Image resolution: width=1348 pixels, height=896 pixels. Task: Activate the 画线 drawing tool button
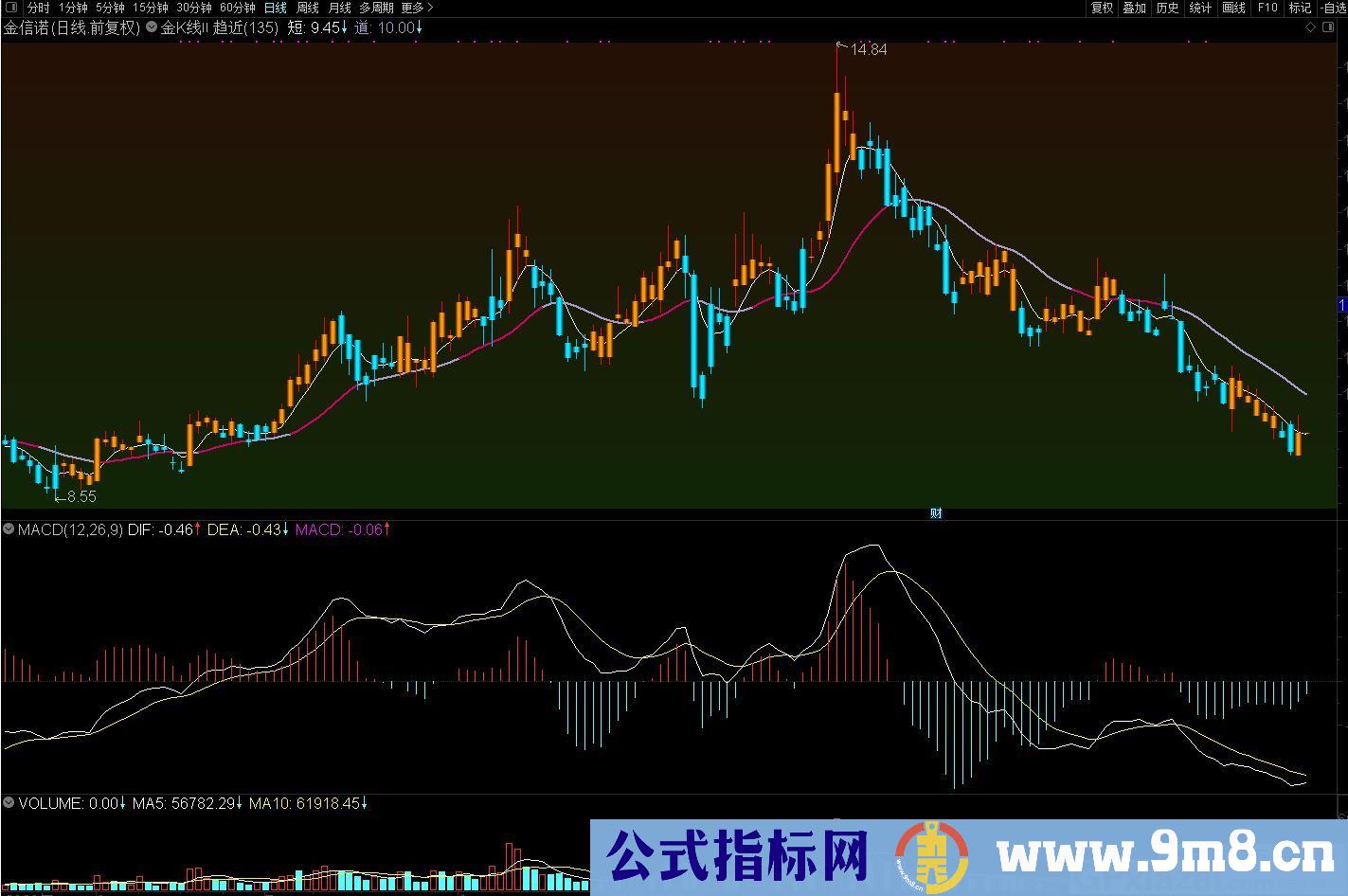[1233, 8]
